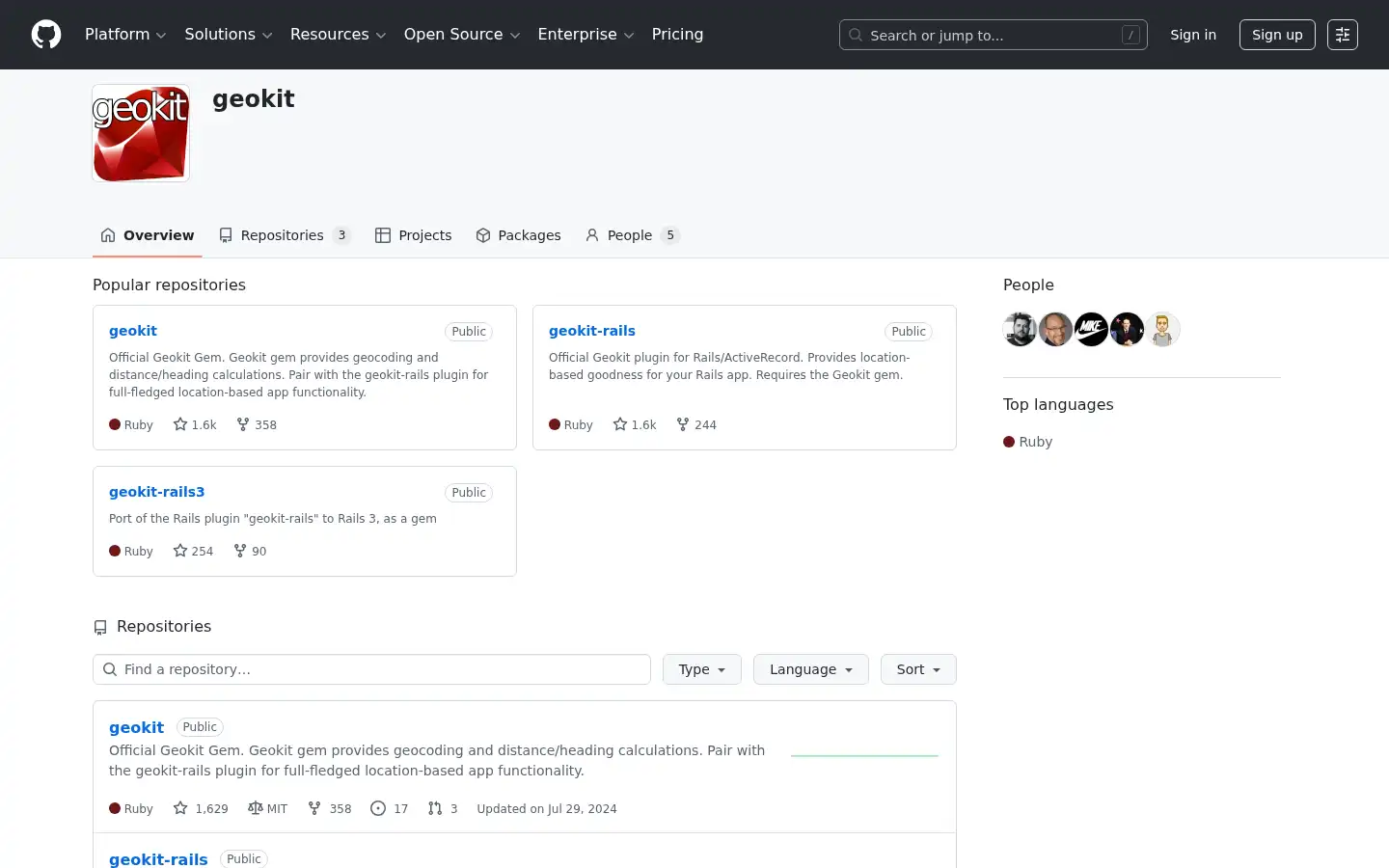This screenshot has height=868, width=1389.
Task: Open the second member avatar with glasses
Action: tap(1055, 330)
